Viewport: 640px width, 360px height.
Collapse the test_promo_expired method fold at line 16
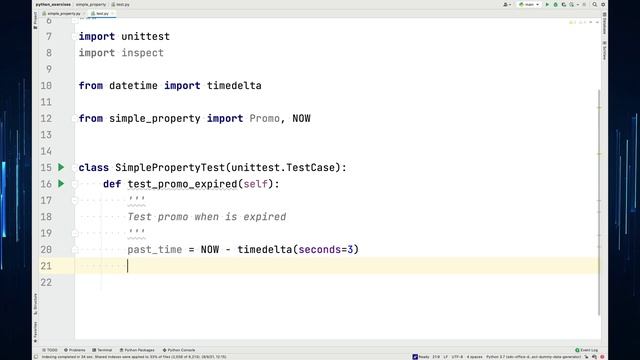click(x=75, y=184)
